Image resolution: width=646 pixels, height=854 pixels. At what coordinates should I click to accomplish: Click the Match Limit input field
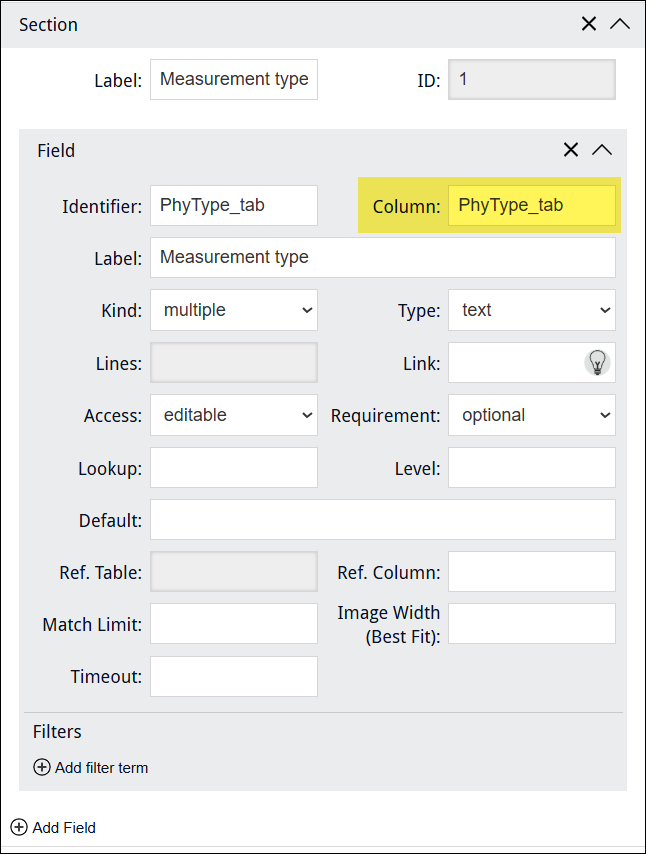pos(234,624)
